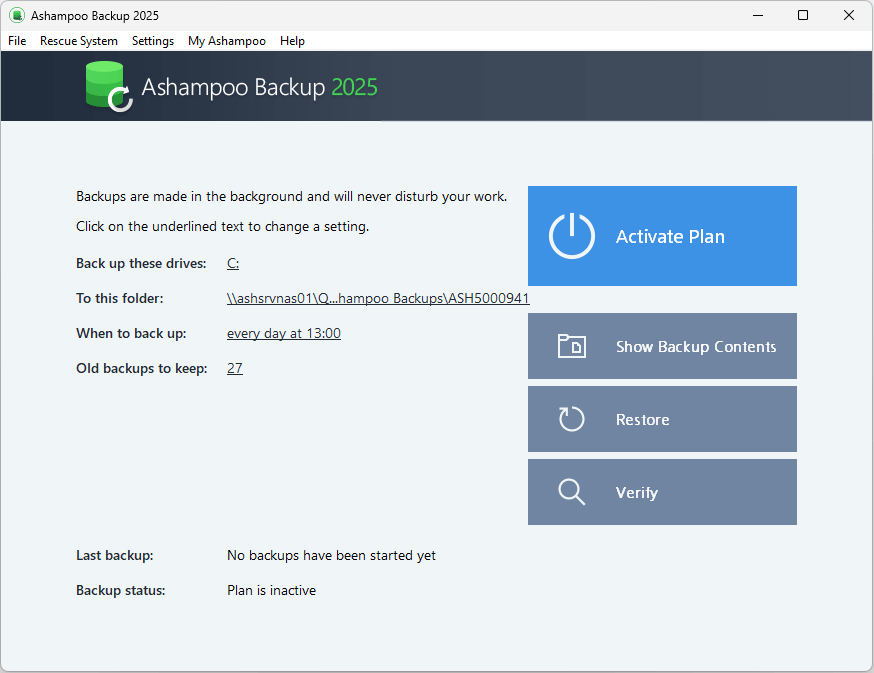Start a restore operation

662,419
